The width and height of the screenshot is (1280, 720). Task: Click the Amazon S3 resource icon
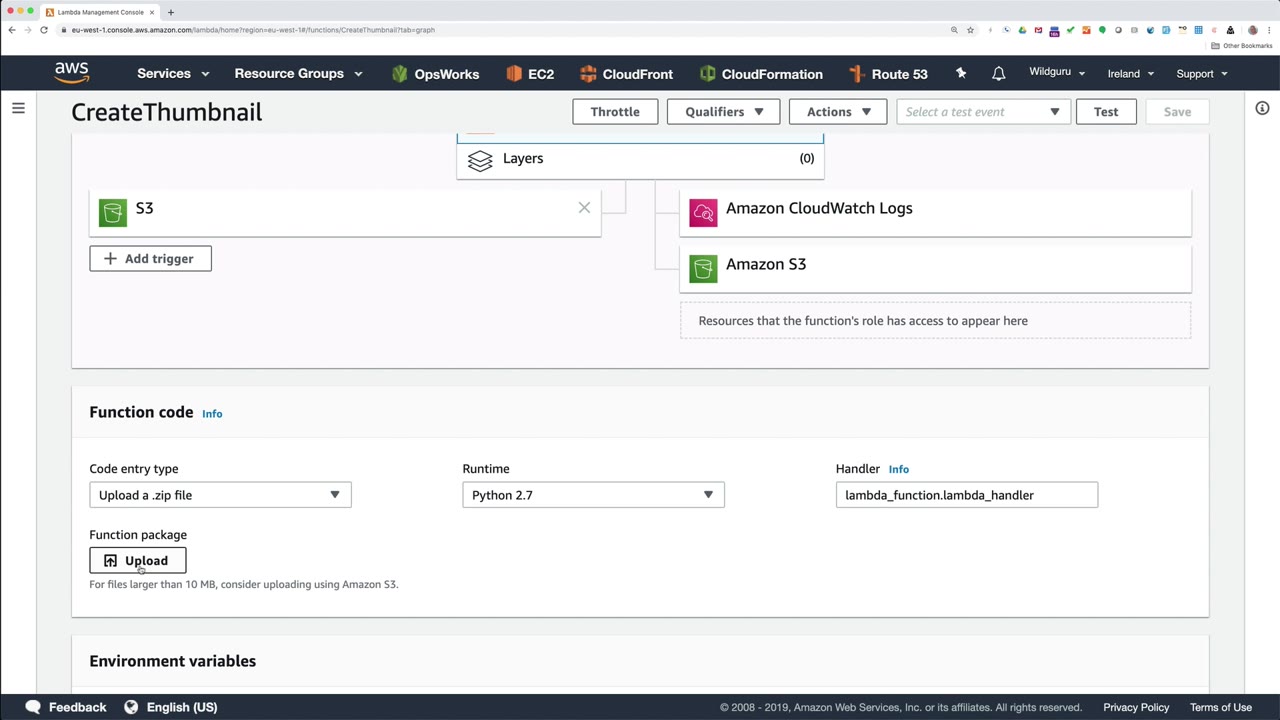703,268
